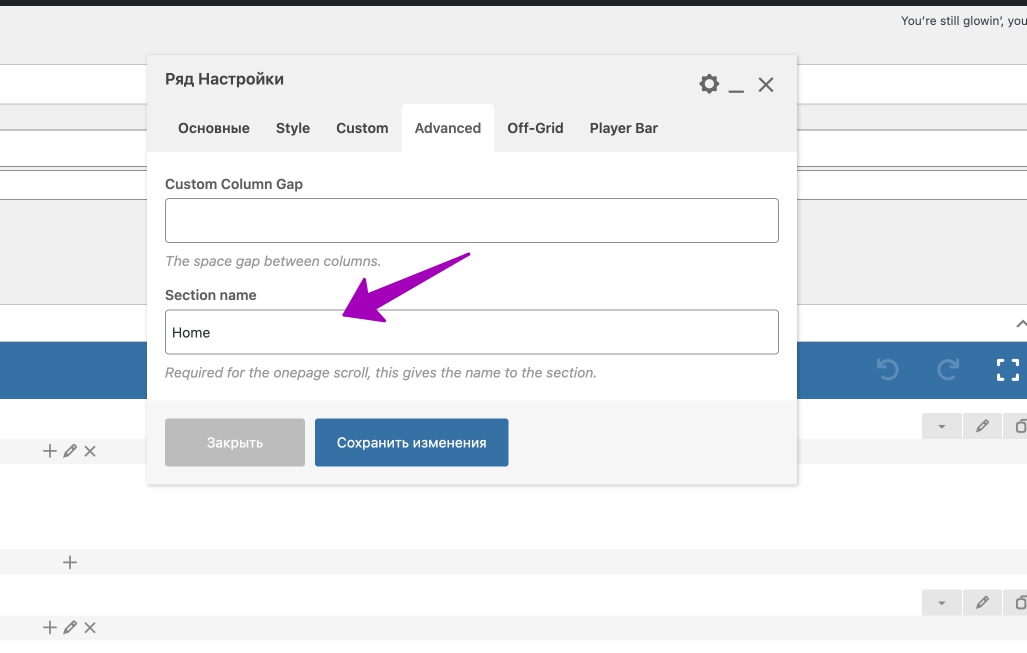Click the plus icon in the upper column controls
The image size is (1027, 653).
50,451
